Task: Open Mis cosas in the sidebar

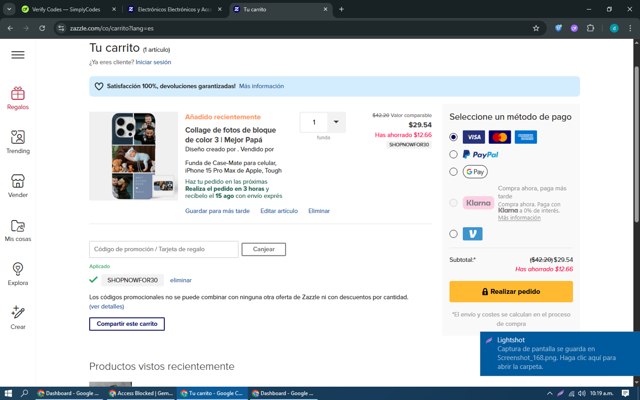Action: click(x=18, y=230)
